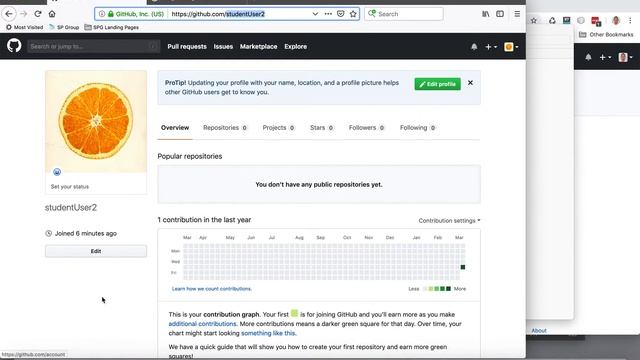Expand the Contribution settings dropdown
This screenshot has height=360, width=640.
pos(449,220)
